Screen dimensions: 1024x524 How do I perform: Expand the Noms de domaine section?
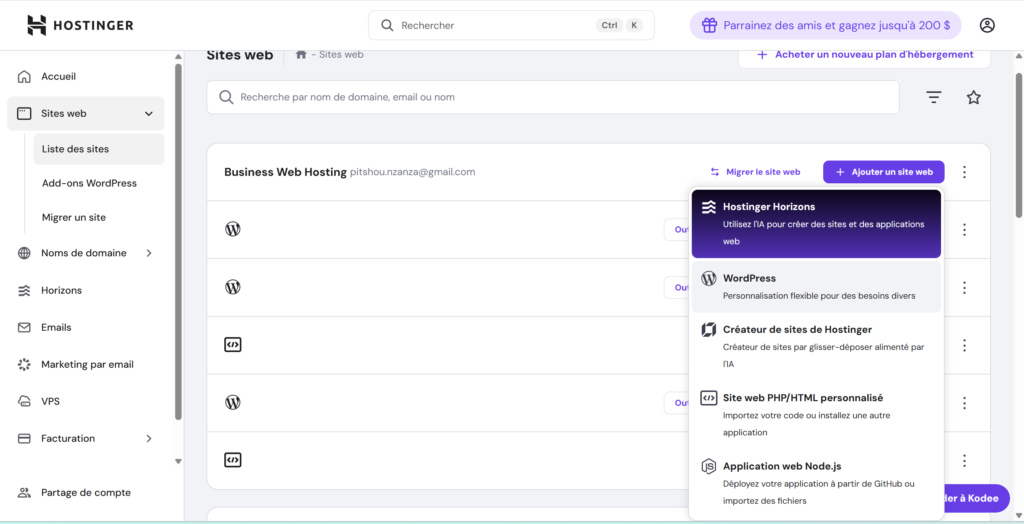point(149,253)
